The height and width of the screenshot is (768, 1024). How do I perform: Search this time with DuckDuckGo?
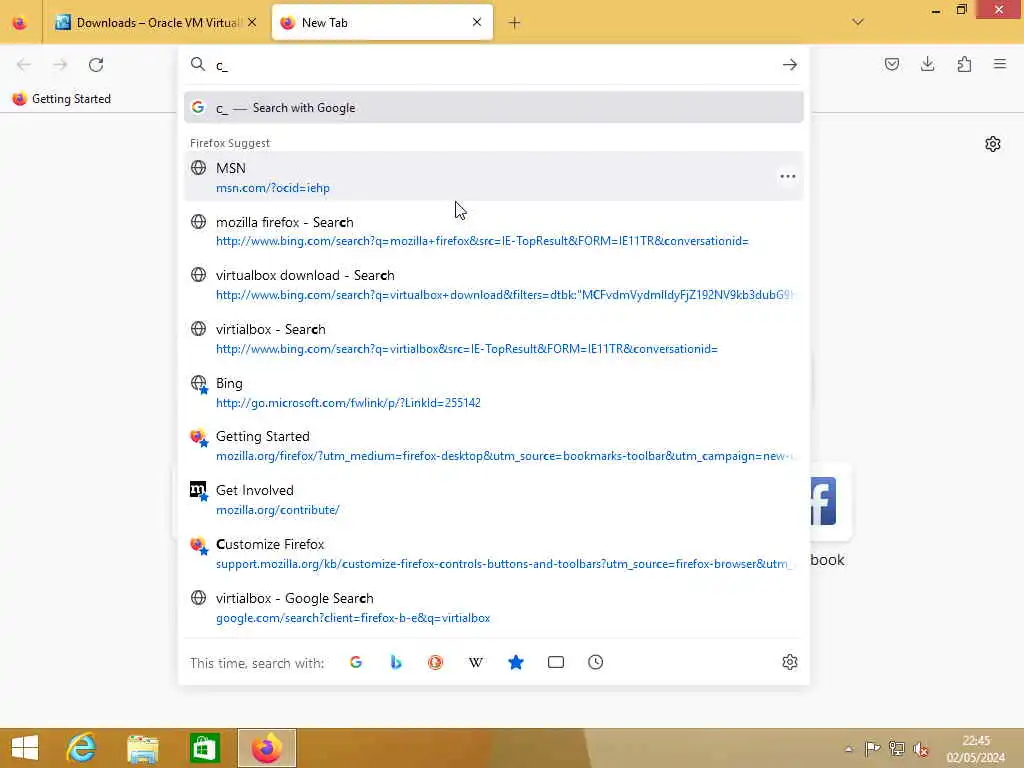436,662
